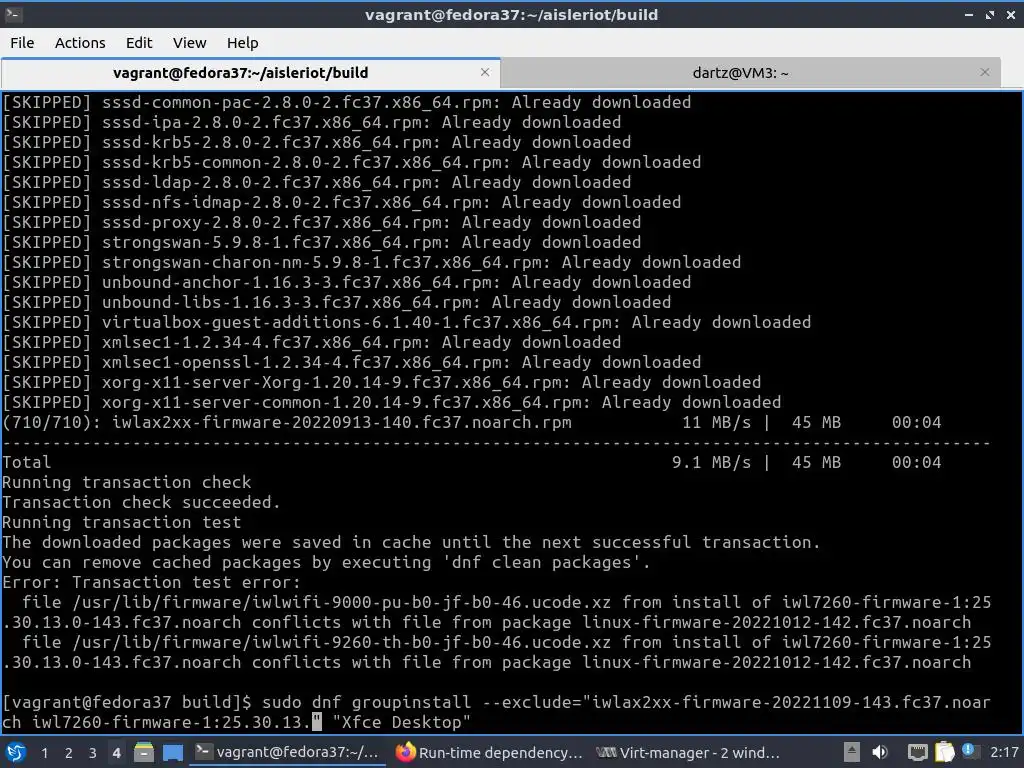
Task: Click the 'Running transaction test' line
Action: 121,522
